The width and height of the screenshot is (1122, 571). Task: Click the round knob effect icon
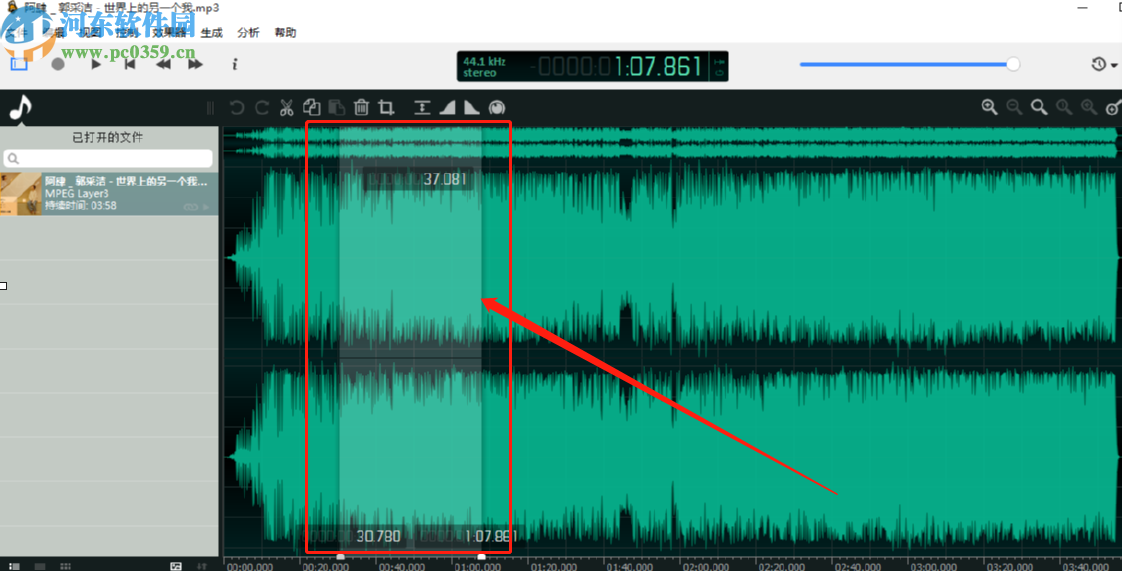pos(497,108)
